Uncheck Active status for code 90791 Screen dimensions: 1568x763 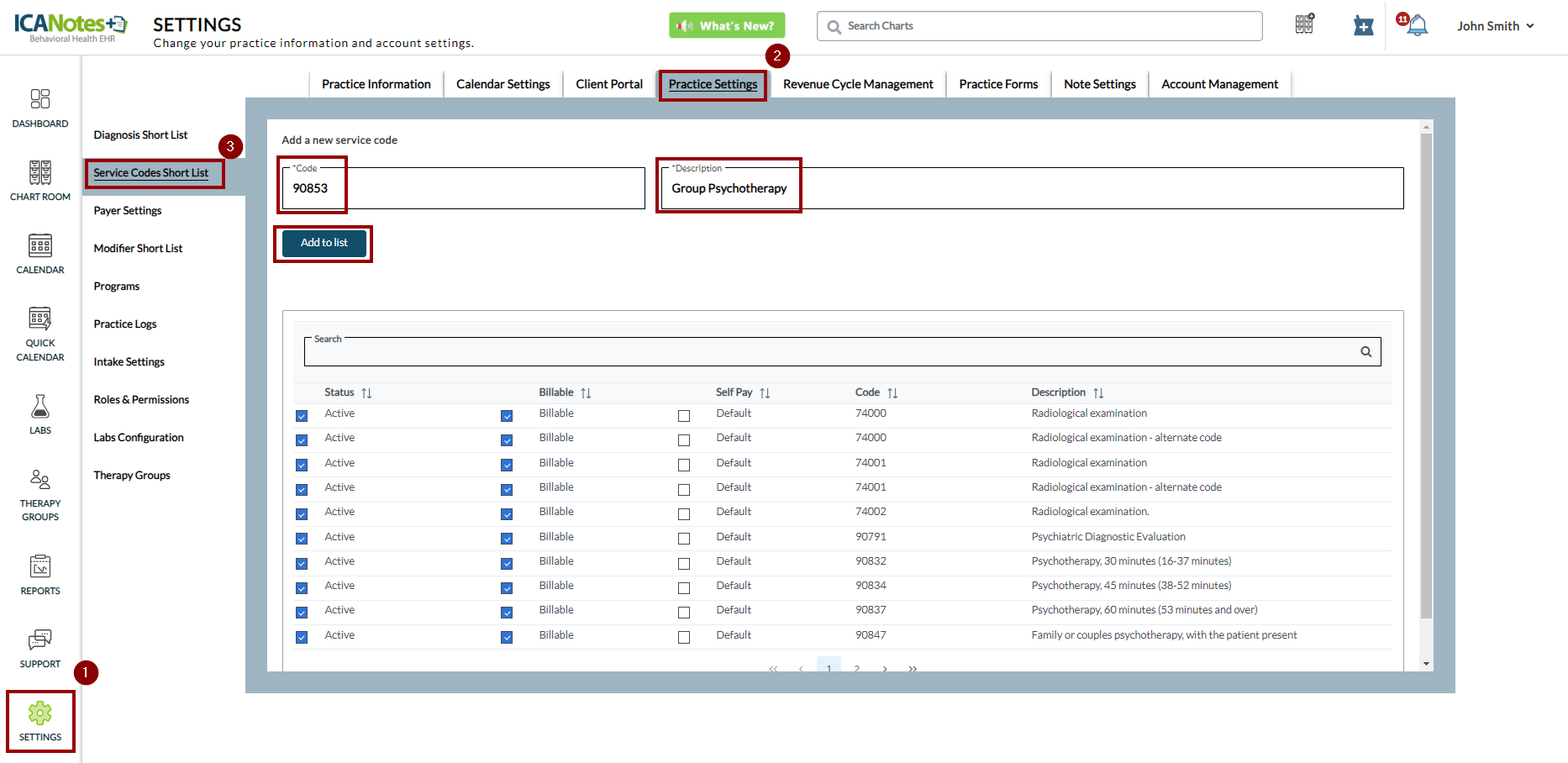(302, 539)
